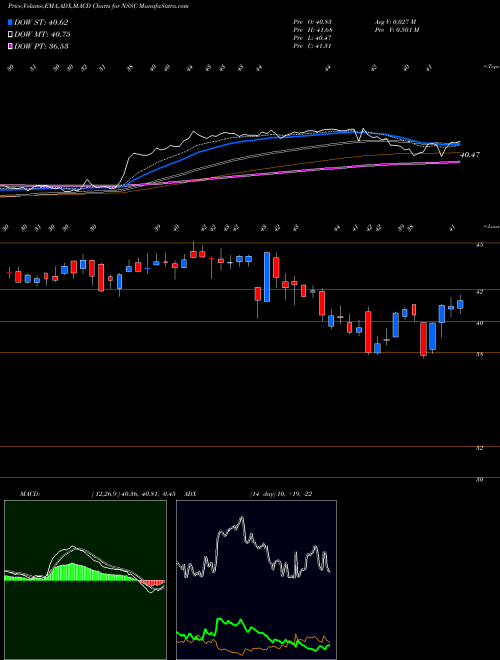Click the 'Pre O' open price value

click(x=313, y=22)
